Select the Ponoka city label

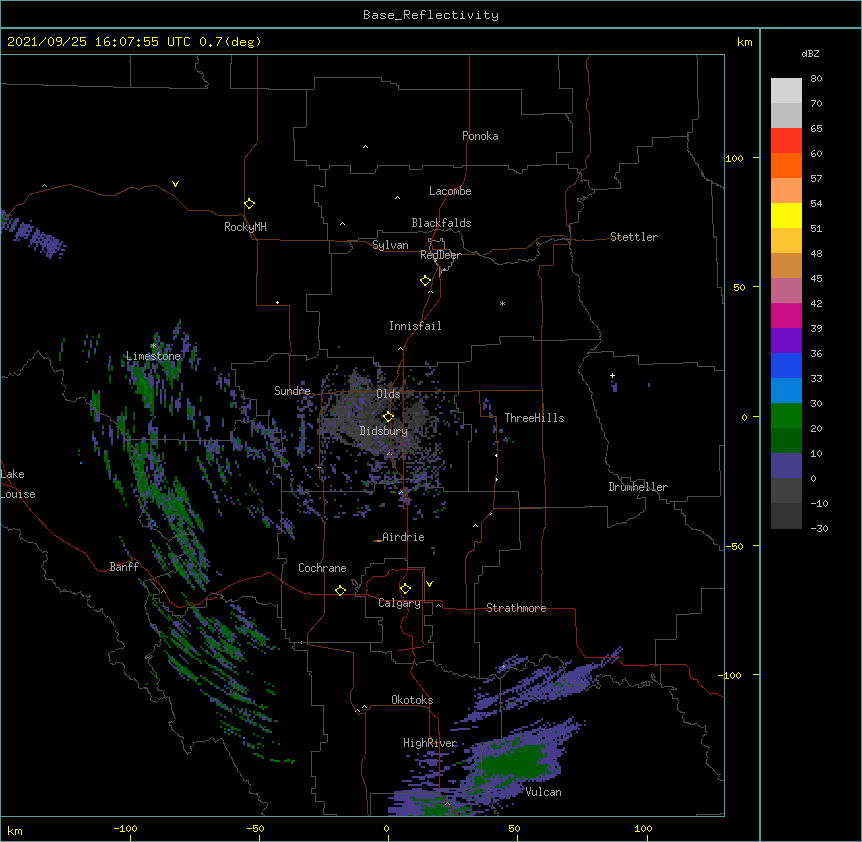[480, 136]
